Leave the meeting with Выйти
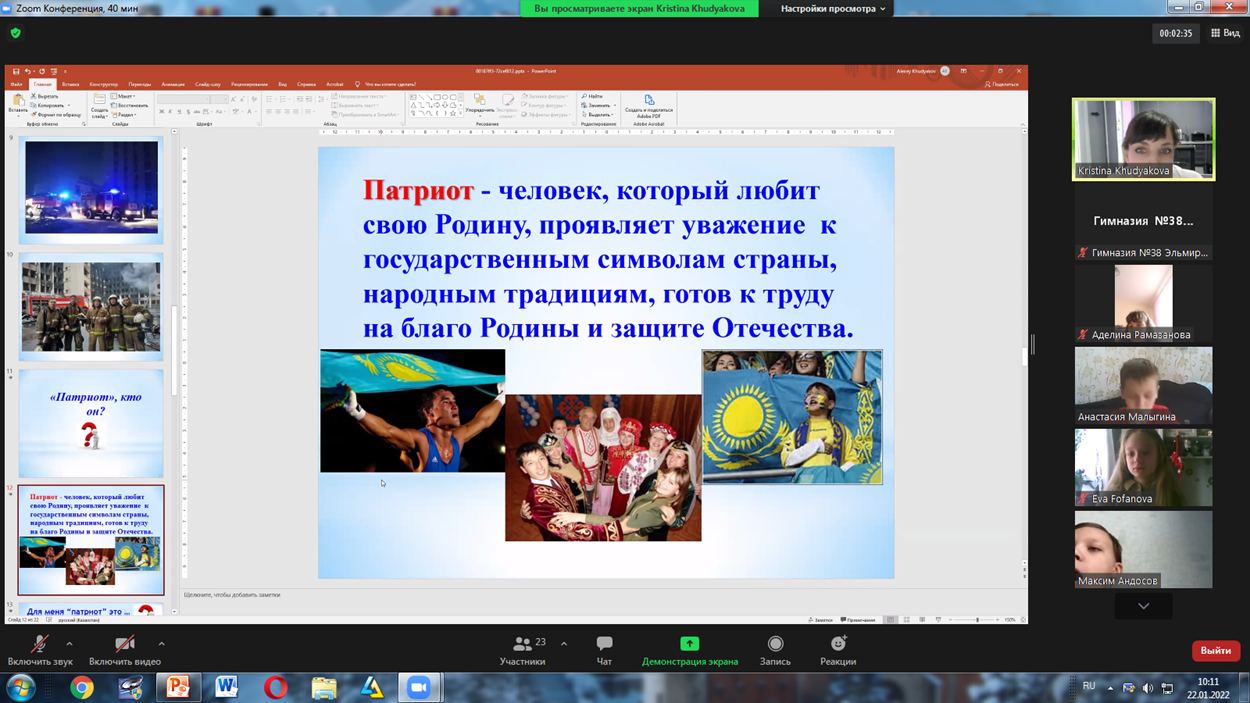The image size is (1250, 703). [x=1215, y=651]
